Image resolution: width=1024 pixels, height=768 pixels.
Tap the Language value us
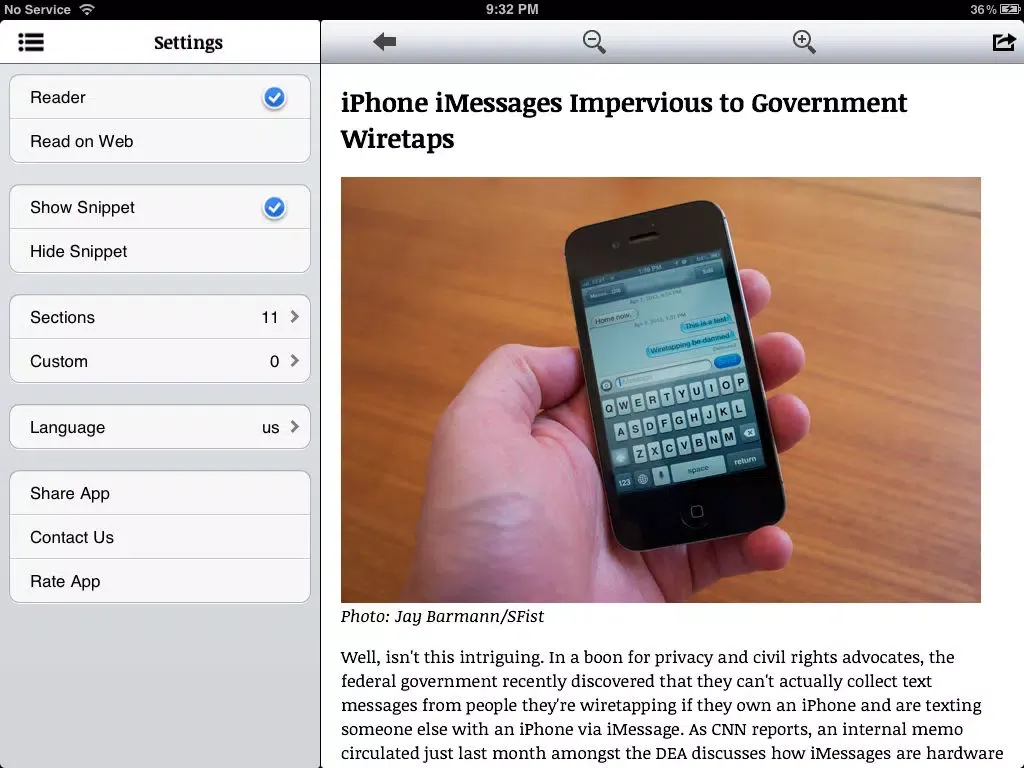[x=270, y=428]
